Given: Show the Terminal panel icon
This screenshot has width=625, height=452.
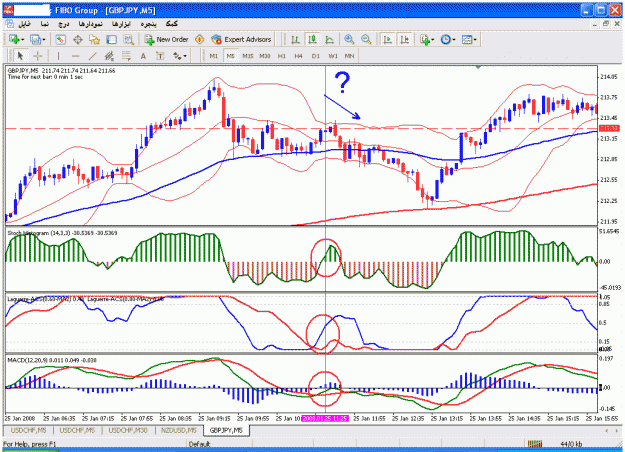Looking at the screenshot, I should (x=112, y=39).
